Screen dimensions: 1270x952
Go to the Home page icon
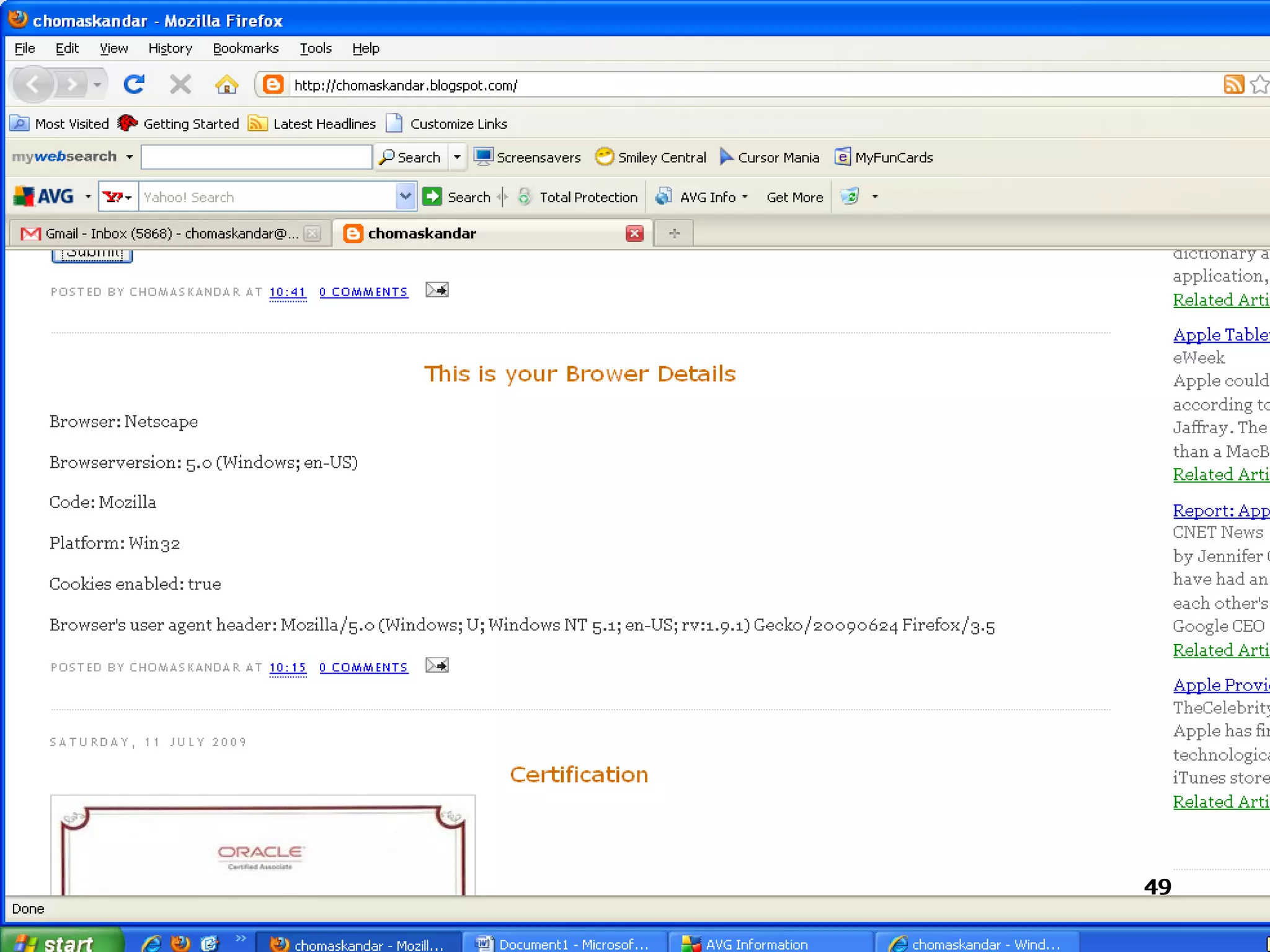tap(226, 84)
